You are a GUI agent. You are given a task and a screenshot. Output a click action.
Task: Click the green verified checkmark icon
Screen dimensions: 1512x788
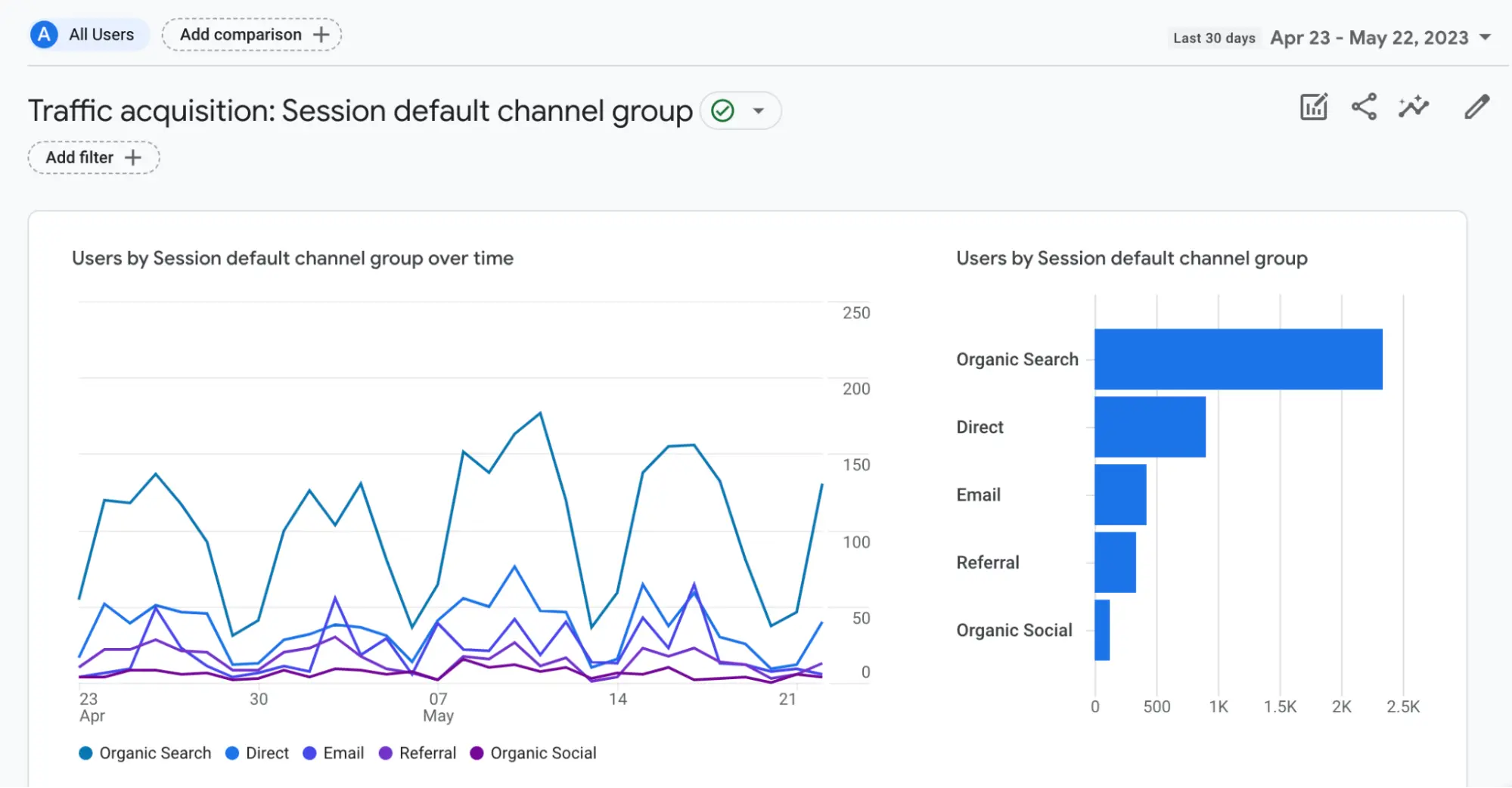(723, 111)
